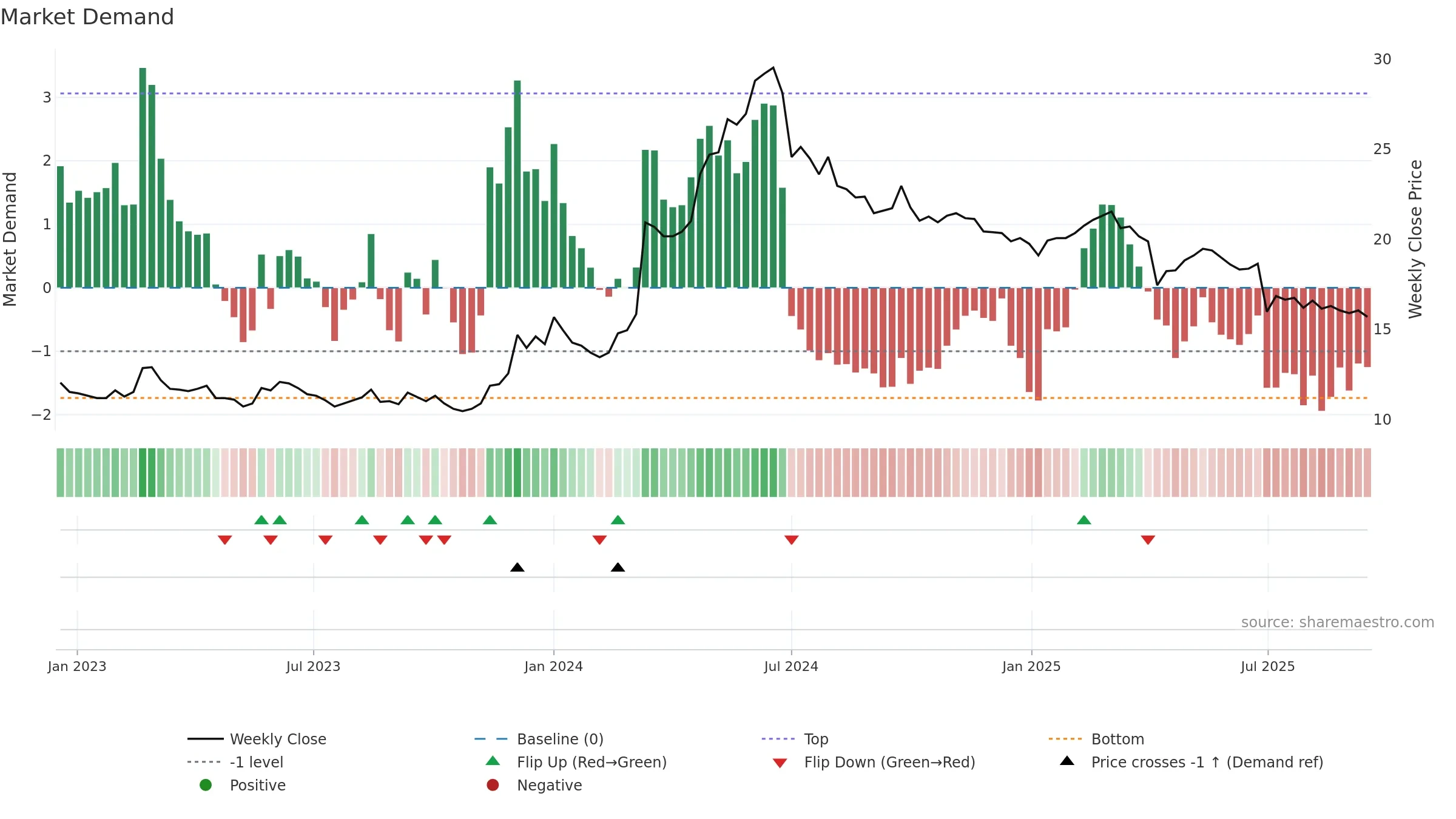Click the black price-cross marker near Feb 2024
This screenshot has height=819, width=1456.
point(618,567)
